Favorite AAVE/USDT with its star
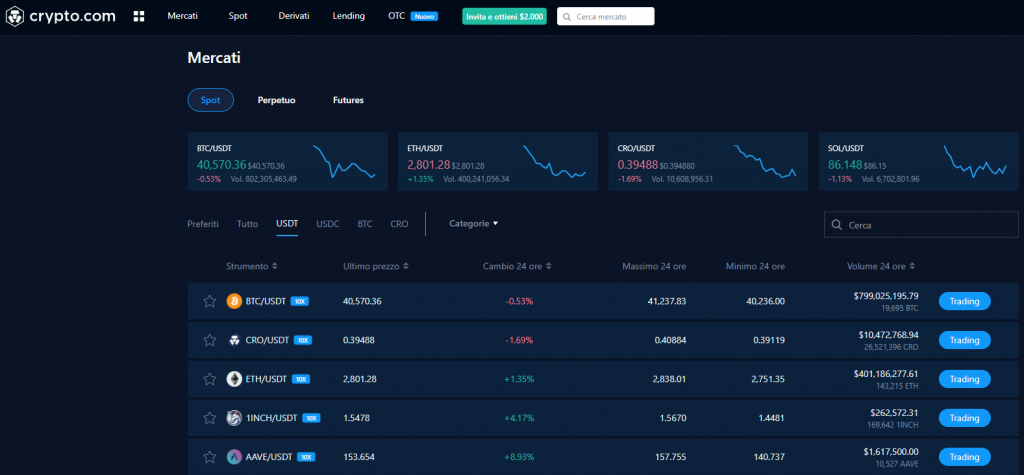Viewport: 1024px width, 475px height. point(210,457)
